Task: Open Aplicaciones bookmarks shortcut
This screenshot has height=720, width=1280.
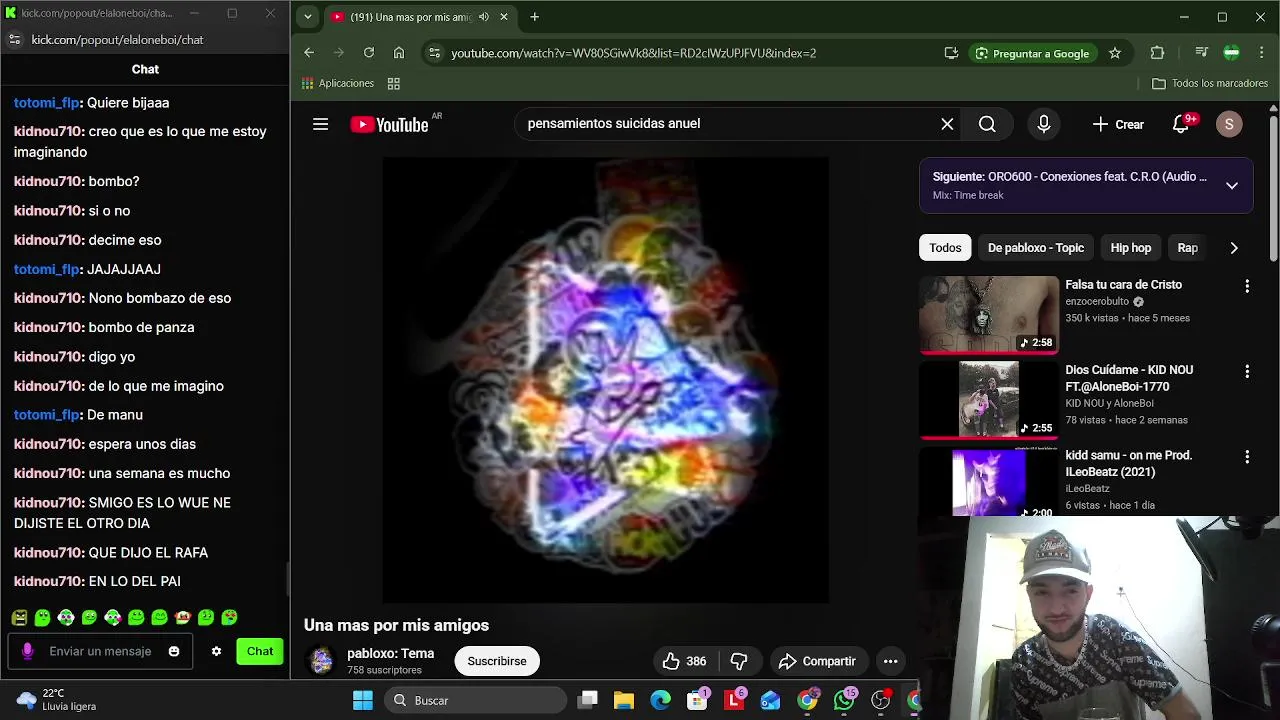Action: coord(338,83)
